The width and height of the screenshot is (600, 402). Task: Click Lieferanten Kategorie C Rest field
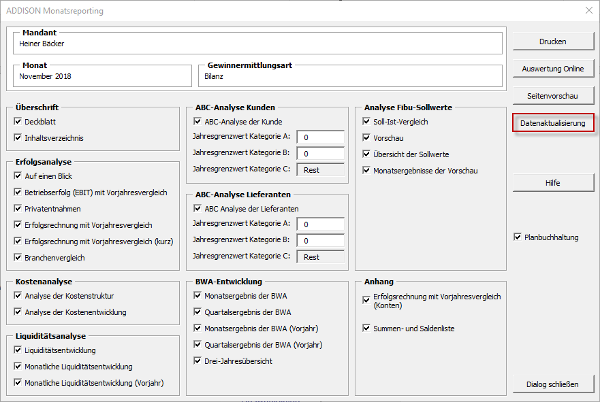tap(321, 257)
